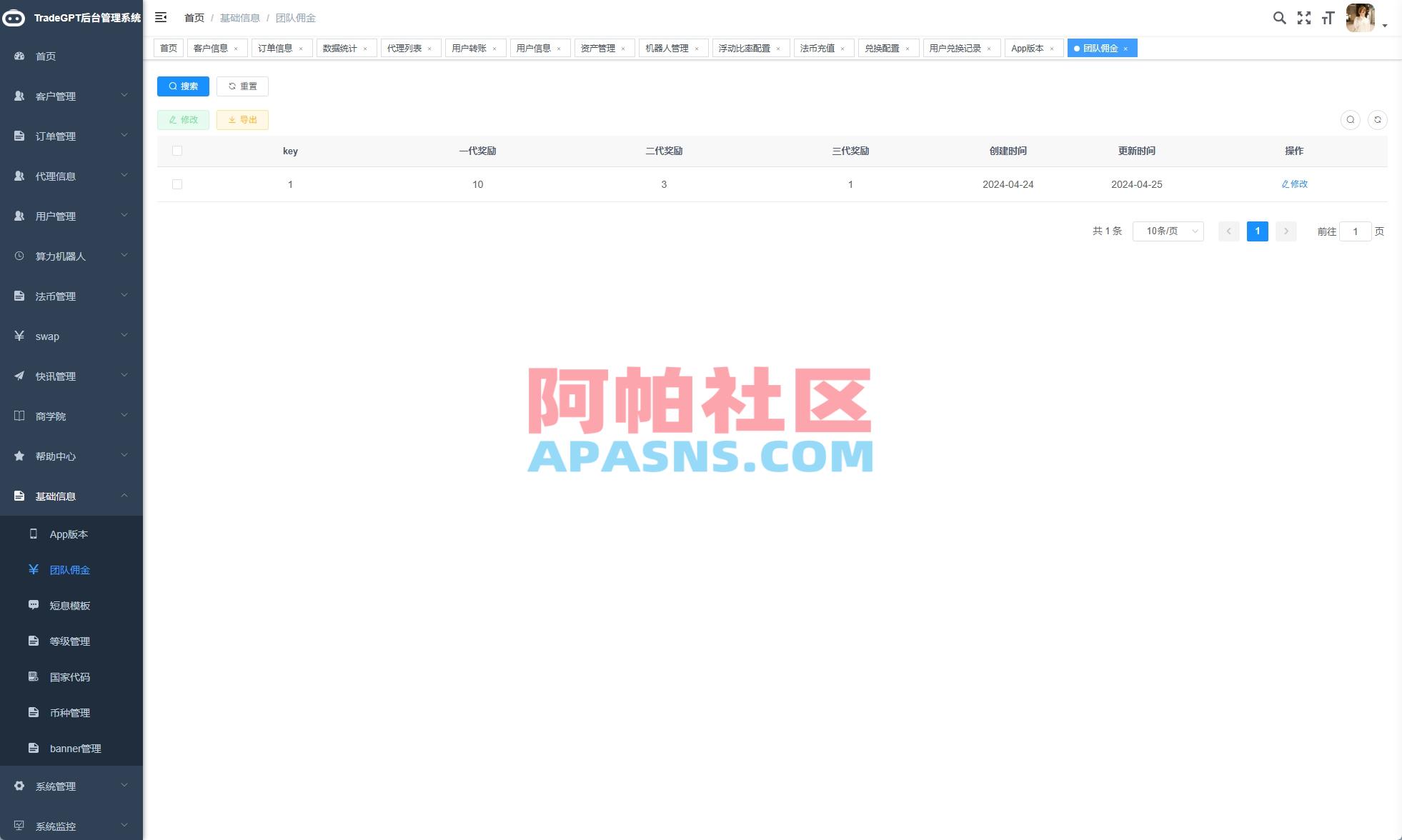
Task: Open 短息模板 under 基础信息
Action: click(69, 605)
